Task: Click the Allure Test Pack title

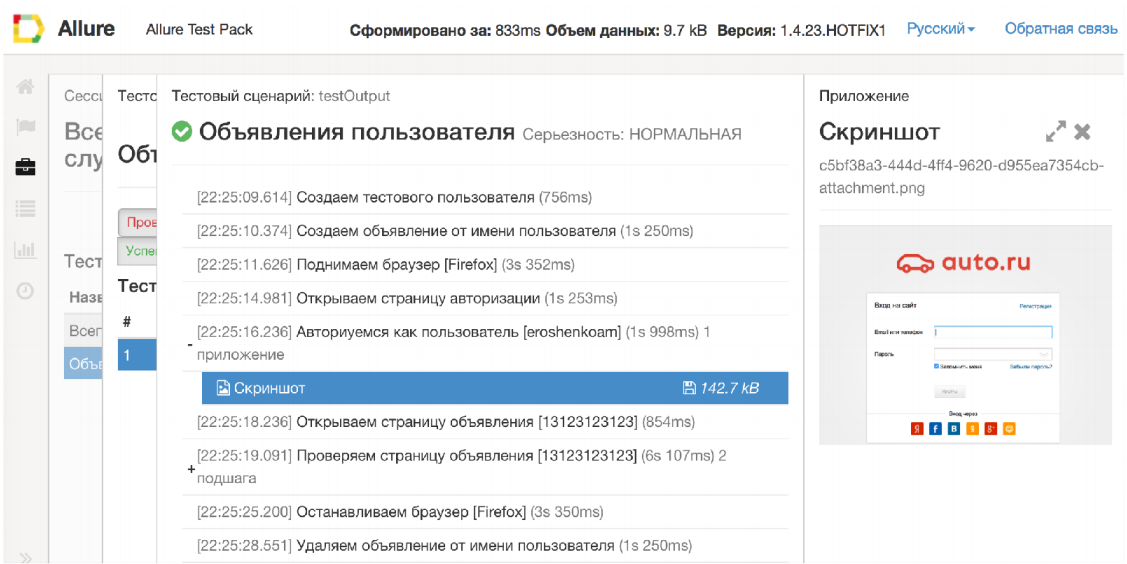Action: click(199, 29)
